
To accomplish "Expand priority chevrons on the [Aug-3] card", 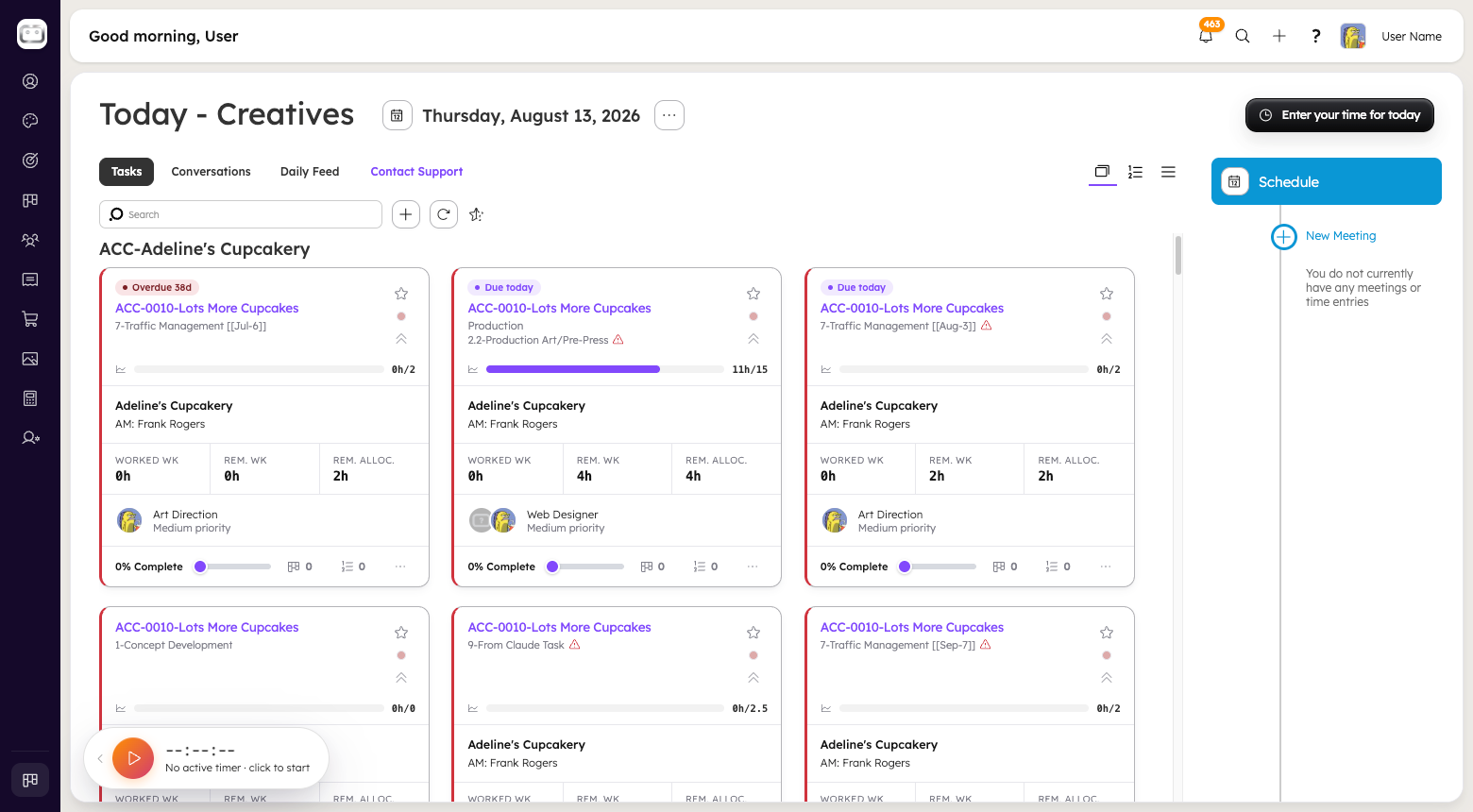I will pos(1107,339).
